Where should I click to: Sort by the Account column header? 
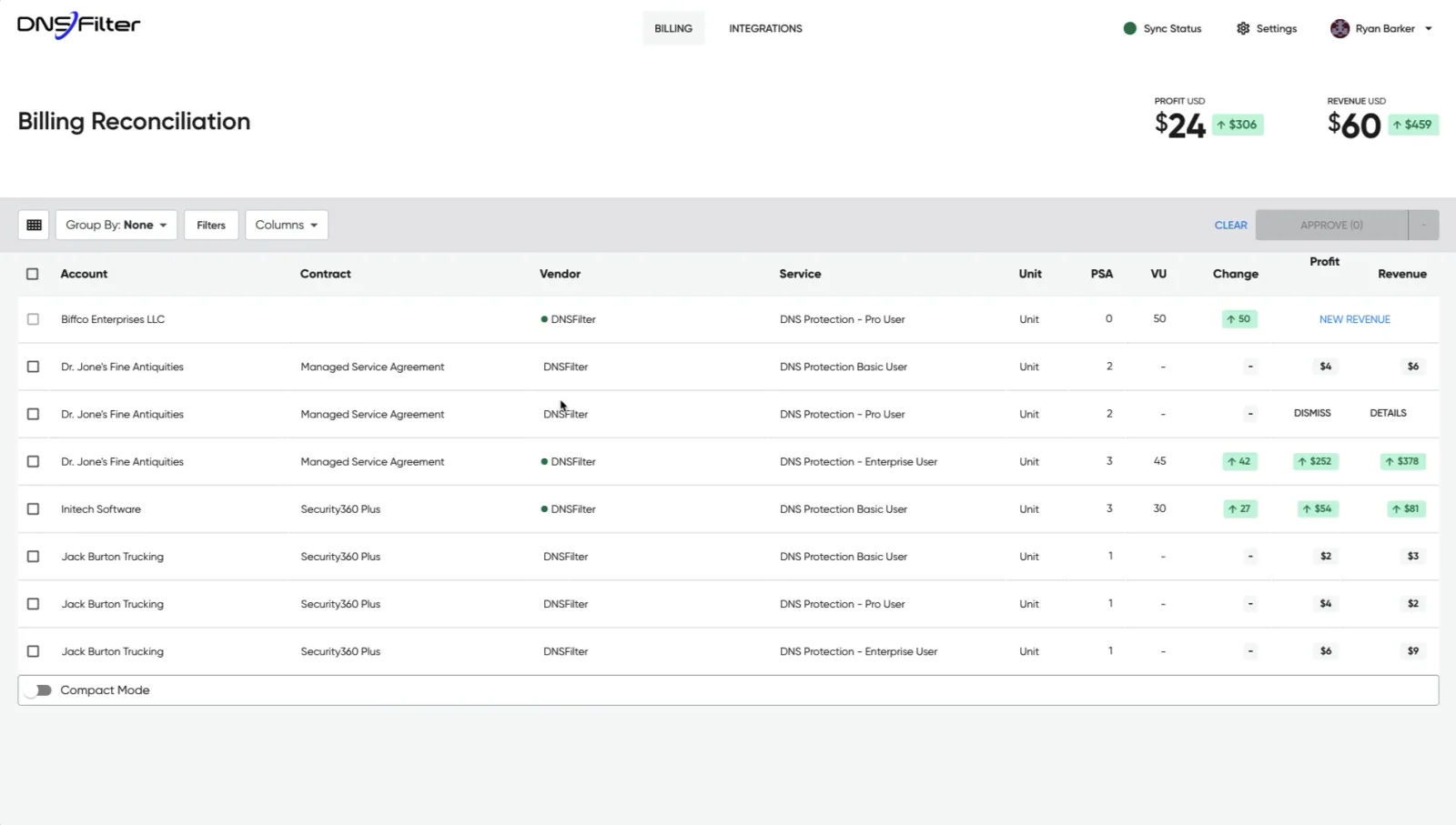click(84, 274)
